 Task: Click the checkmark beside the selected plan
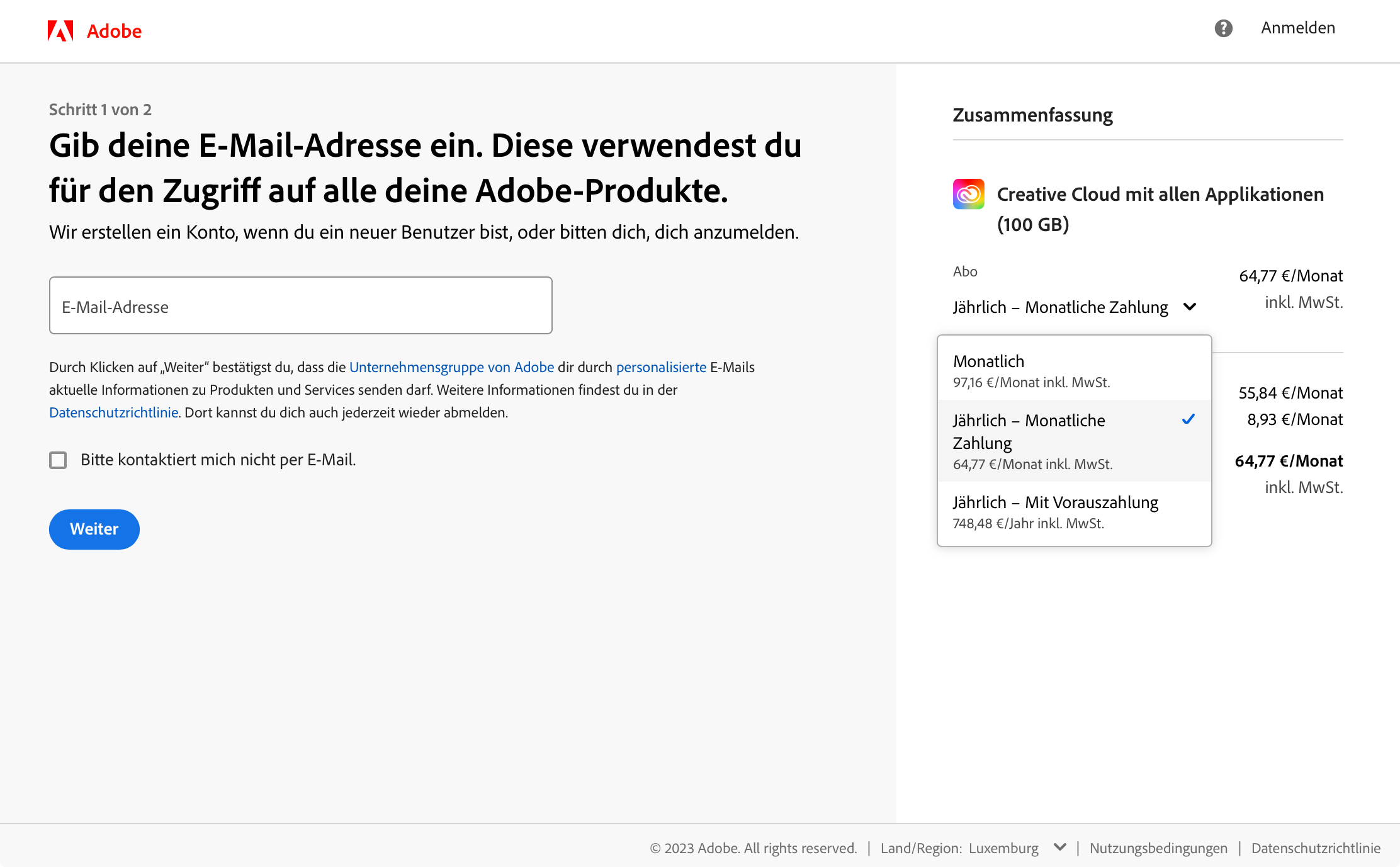(1188, 419)
